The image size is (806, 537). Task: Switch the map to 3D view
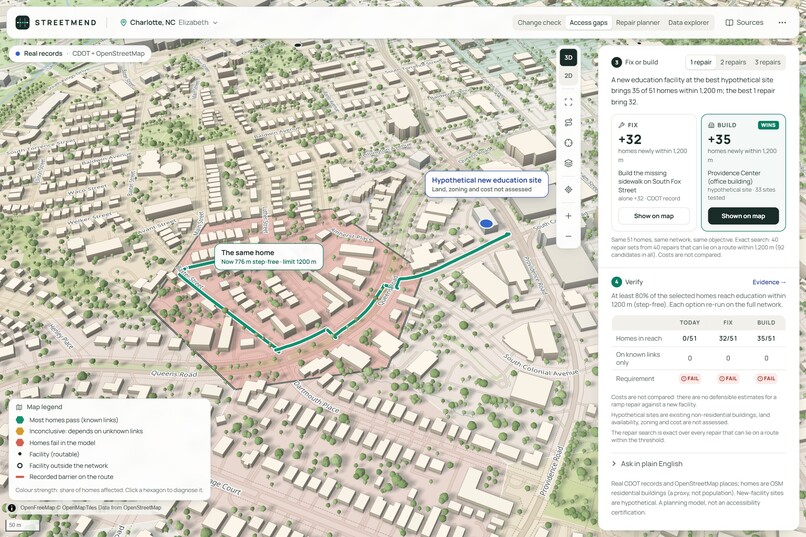pyautogui.click(x=568, y=58)
